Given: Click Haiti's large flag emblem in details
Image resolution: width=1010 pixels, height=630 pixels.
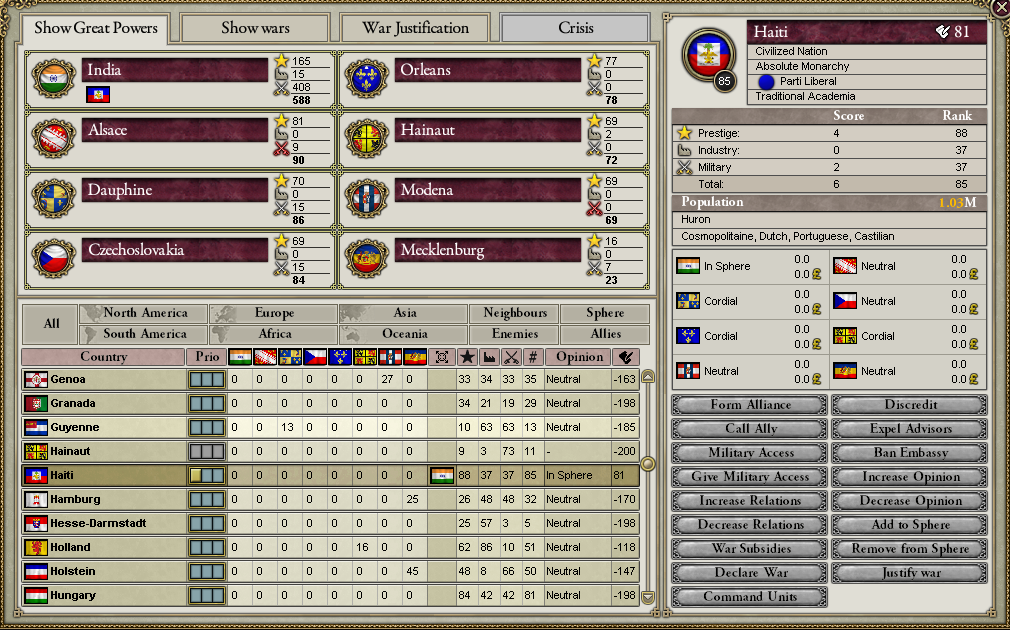Looking at the screenshot, I should click(707, 55).
